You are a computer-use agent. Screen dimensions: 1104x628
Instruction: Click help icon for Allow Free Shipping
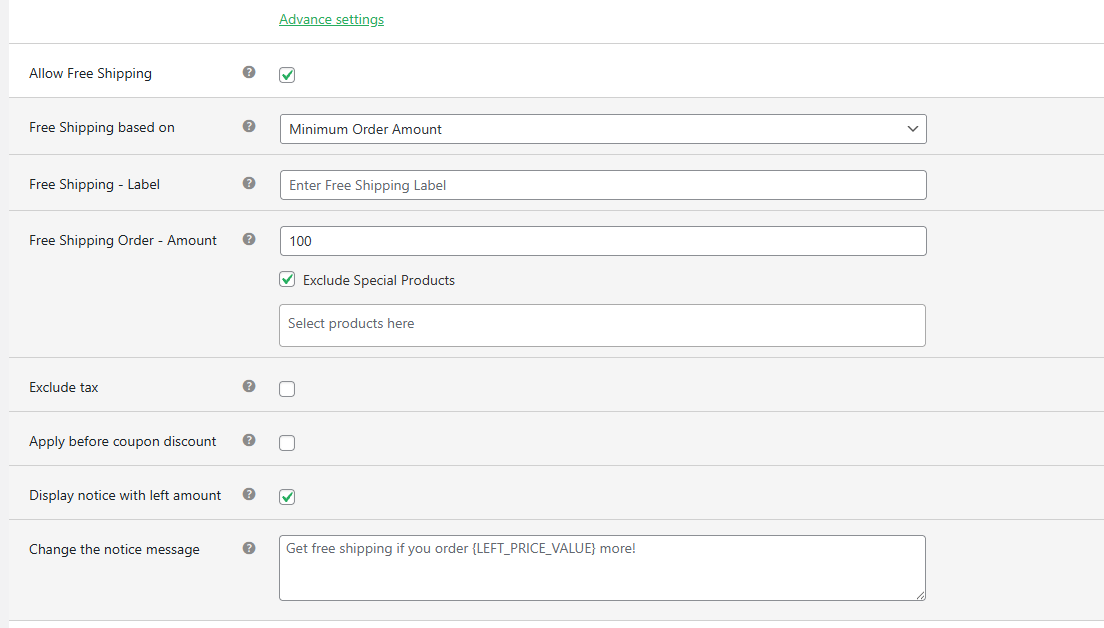coord(249,72)
